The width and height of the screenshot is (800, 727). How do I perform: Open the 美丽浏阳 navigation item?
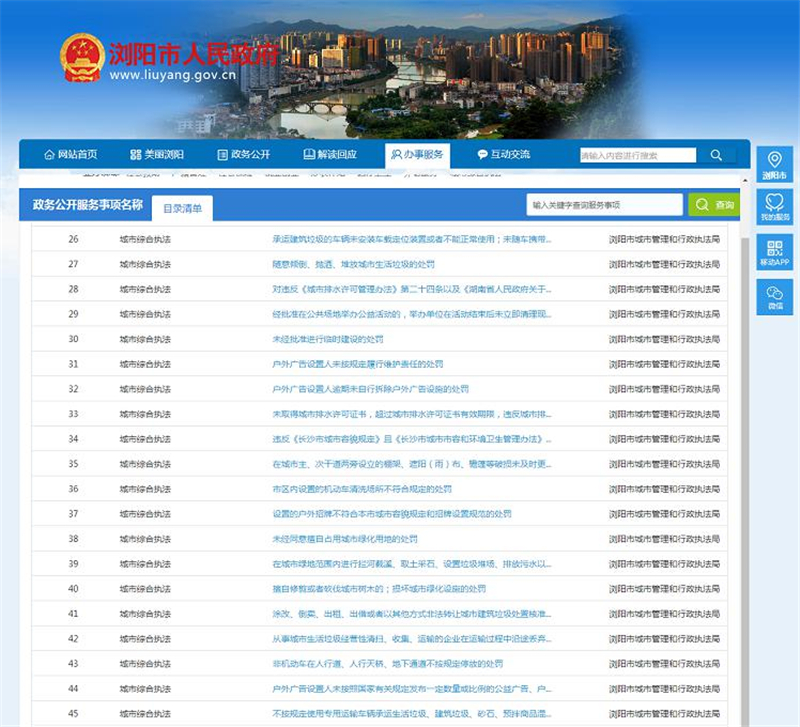[x=157, y=155]
